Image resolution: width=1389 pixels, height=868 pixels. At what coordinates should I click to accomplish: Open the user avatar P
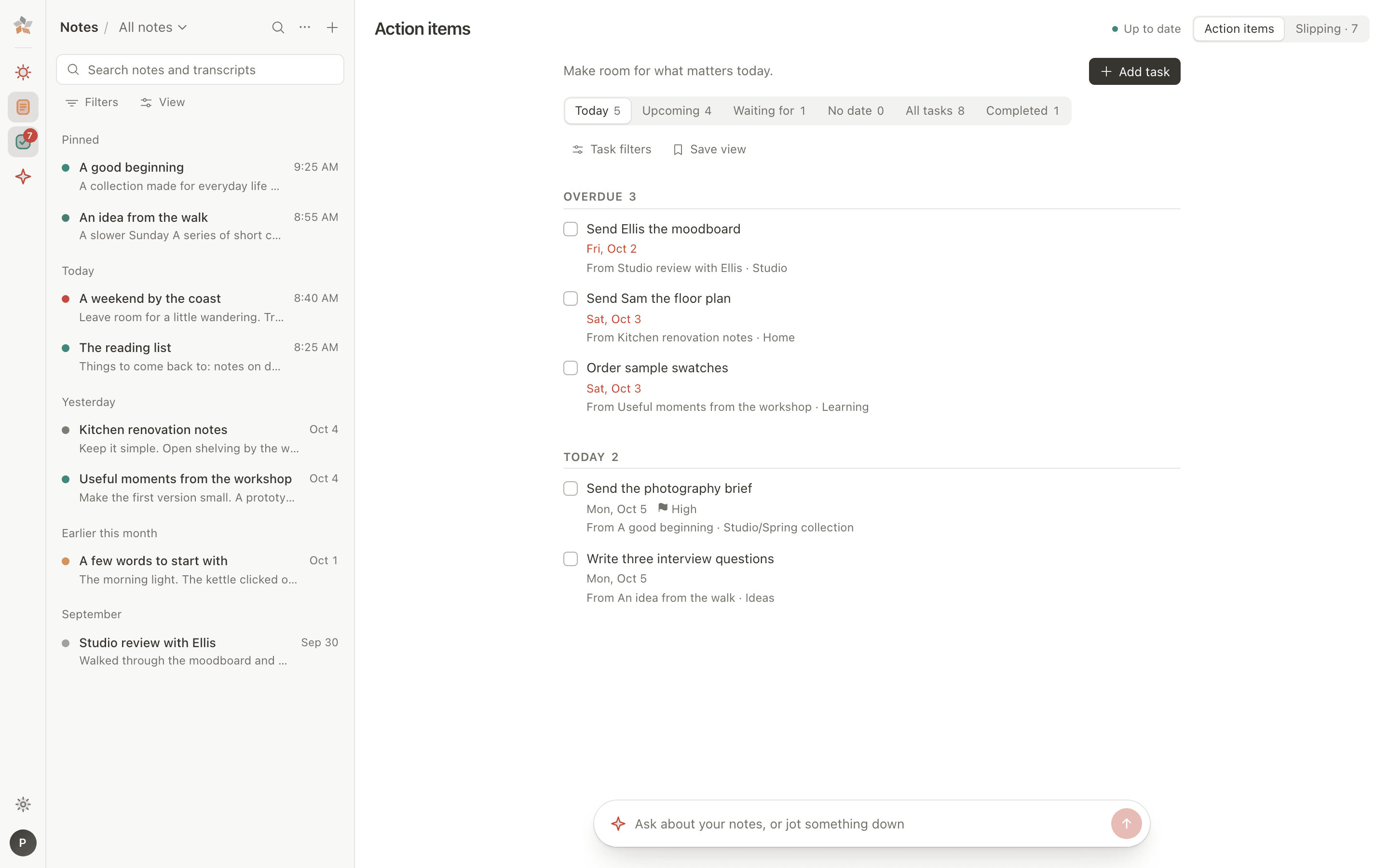pos(23,843)
